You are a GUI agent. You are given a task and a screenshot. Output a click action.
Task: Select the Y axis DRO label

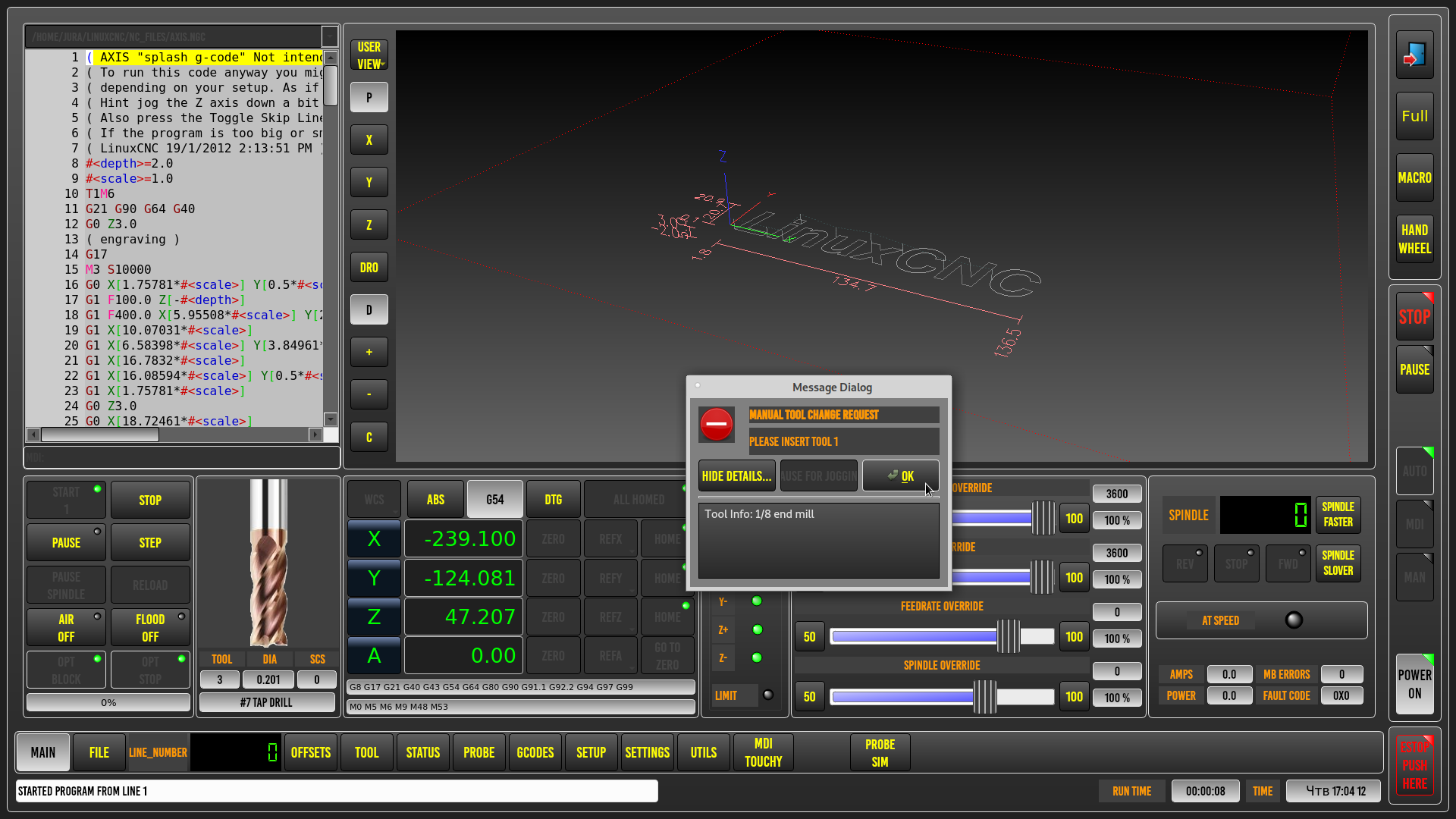click(374, 579)
